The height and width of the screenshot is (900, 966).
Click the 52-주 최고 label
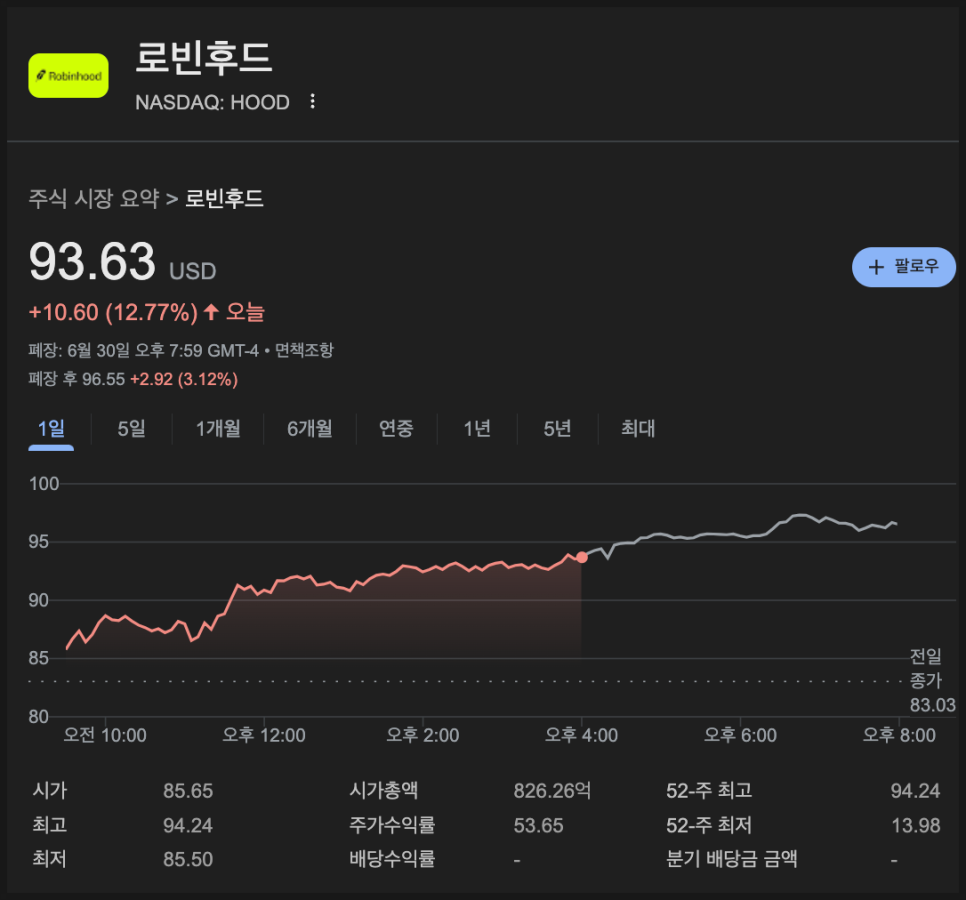709,791
